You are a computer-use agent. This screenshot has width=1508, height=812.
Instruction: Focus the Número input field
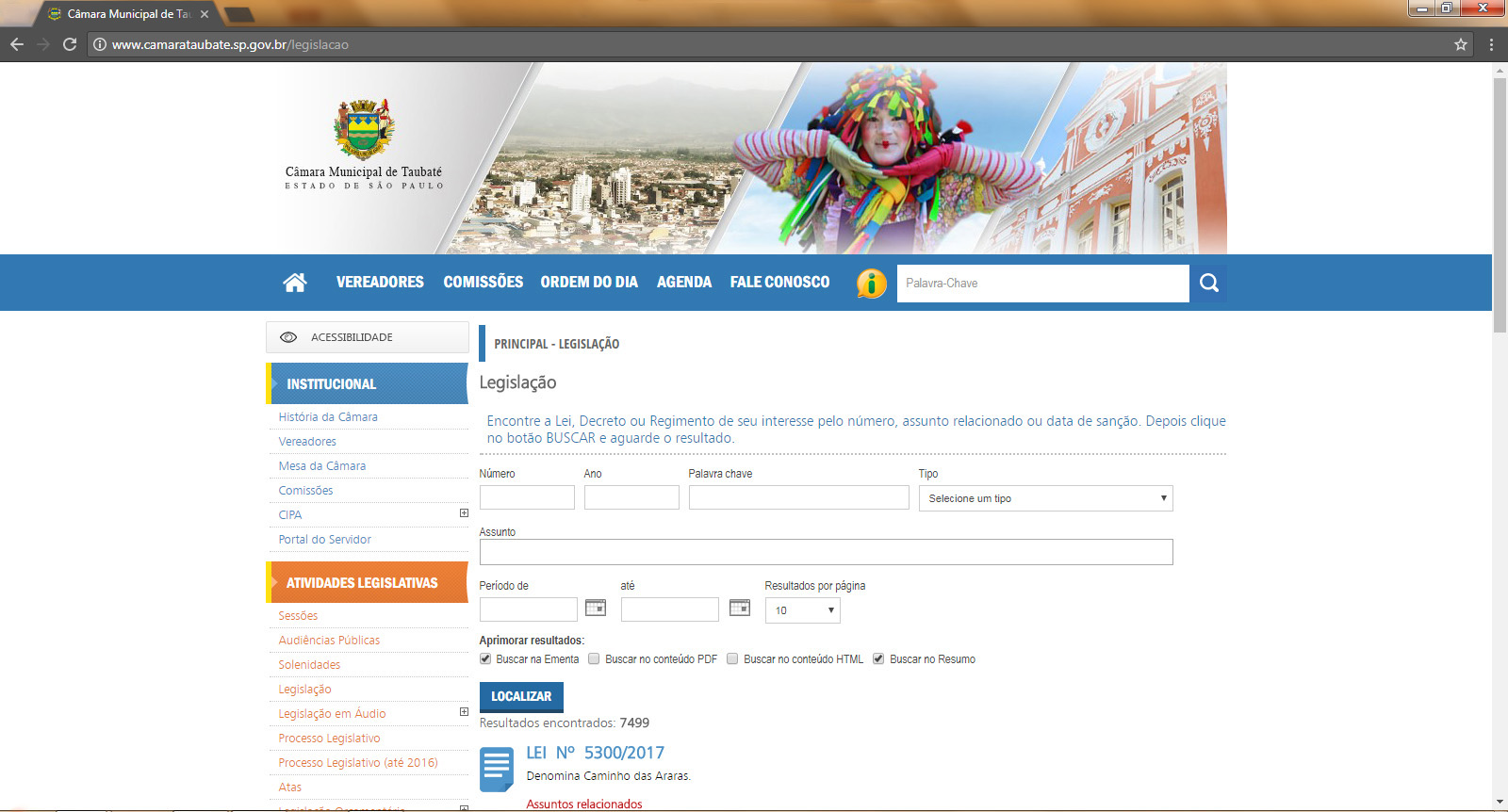[527, 497]
